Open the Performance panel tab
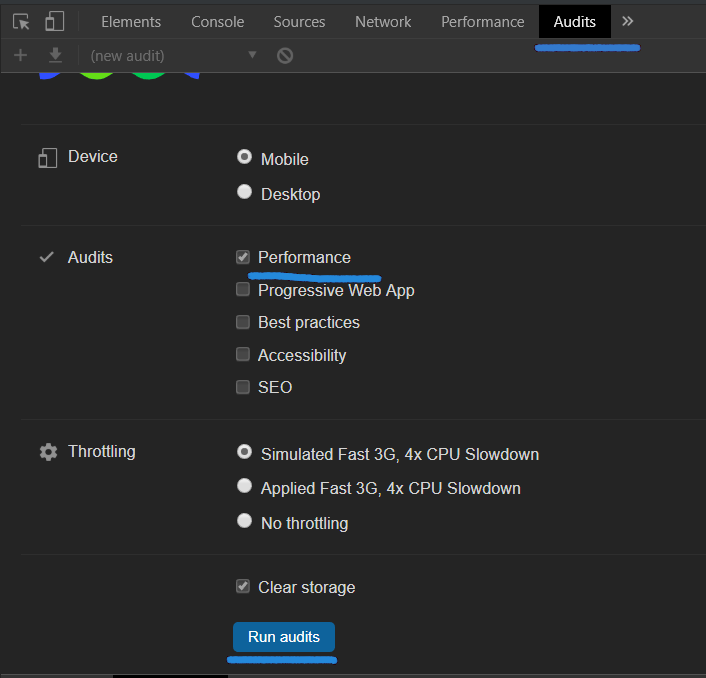 [482, 22]
